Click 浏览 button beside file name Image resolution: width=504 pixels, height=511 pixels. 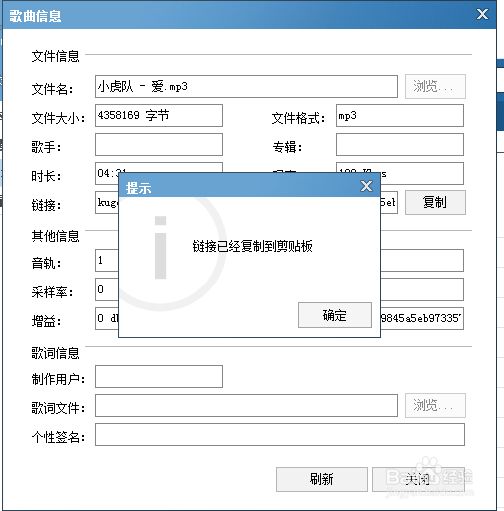coord(435,86)
